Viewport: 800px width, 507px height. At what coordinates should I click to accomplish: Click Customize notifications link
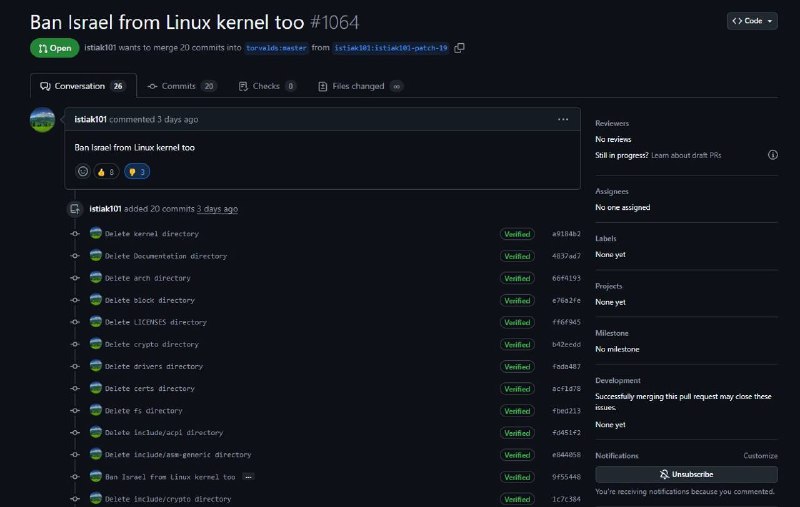click(760, 455)
